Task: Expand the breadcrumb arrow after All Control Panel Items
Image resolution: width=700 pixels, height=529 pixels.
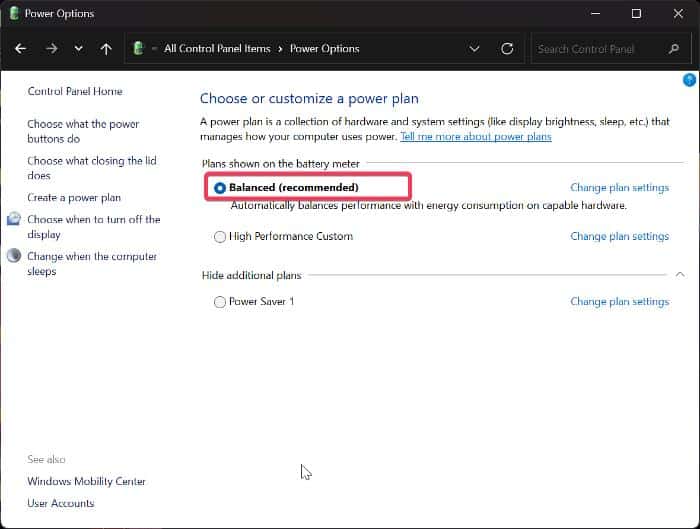Action: click(x=280, y=49)
